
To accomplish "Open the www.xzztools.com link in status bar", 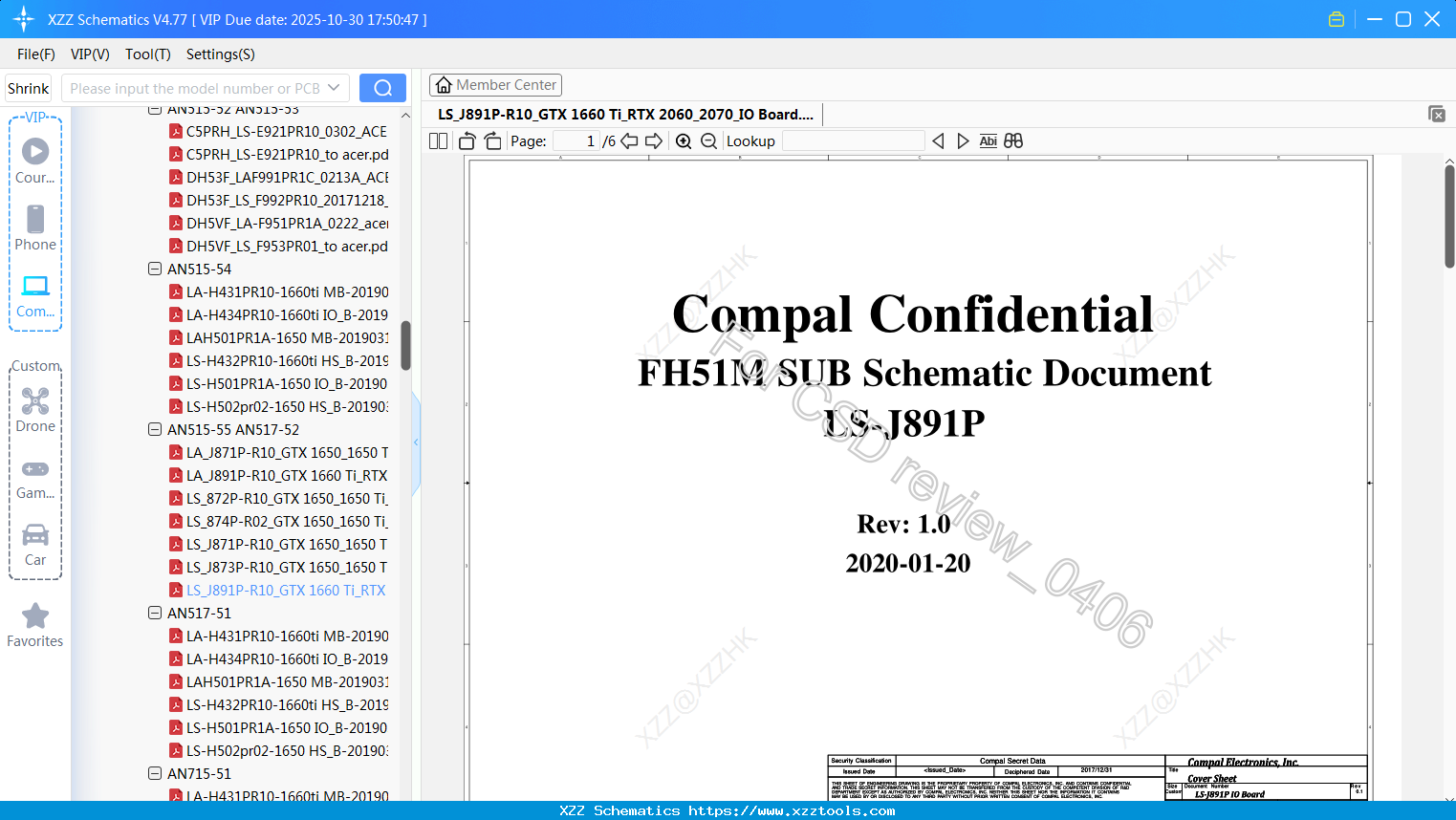I will [x=792, y=810].
